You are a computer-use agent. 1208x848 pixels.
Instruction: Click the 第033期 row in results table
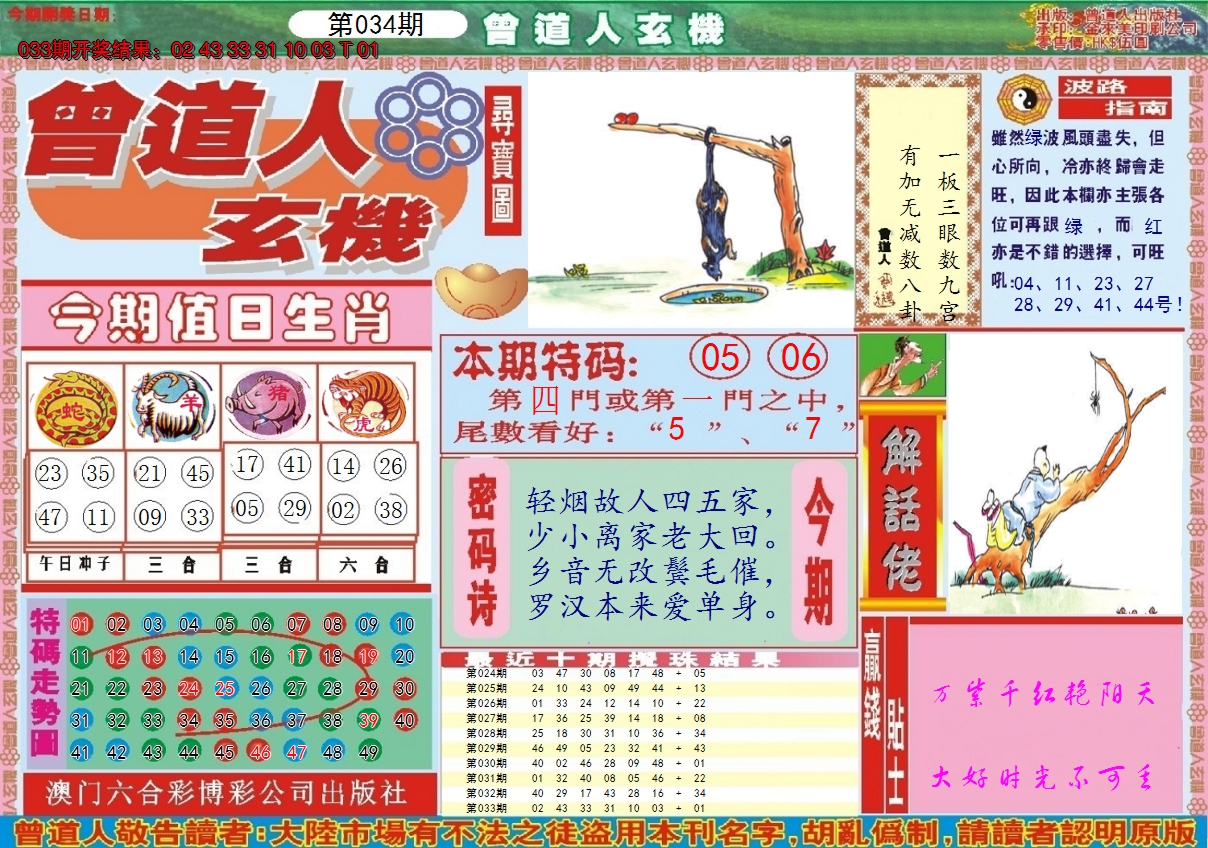[x=650, y=808]
